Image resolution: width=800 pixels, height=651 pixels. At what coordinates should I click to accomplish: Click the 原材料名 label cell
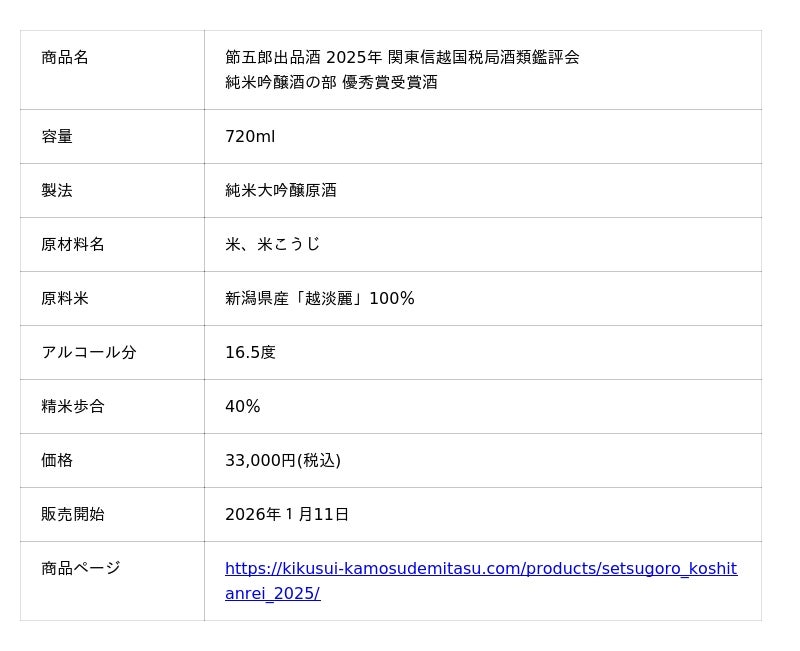coord(73,245)
